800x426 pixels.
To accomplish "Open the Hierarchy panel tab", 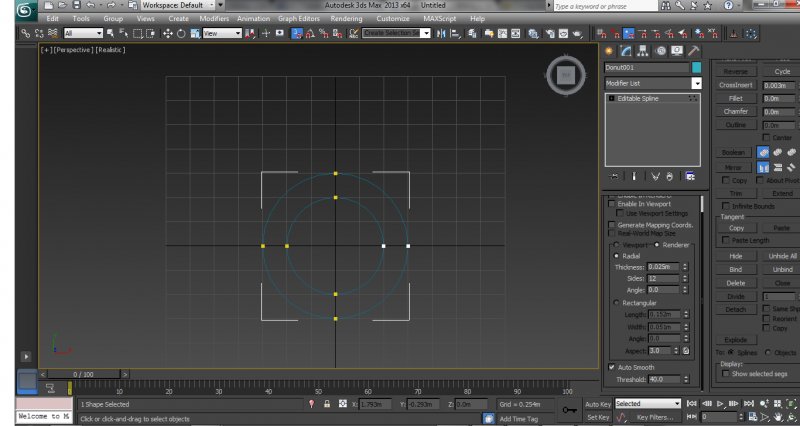I will (643, 50).
